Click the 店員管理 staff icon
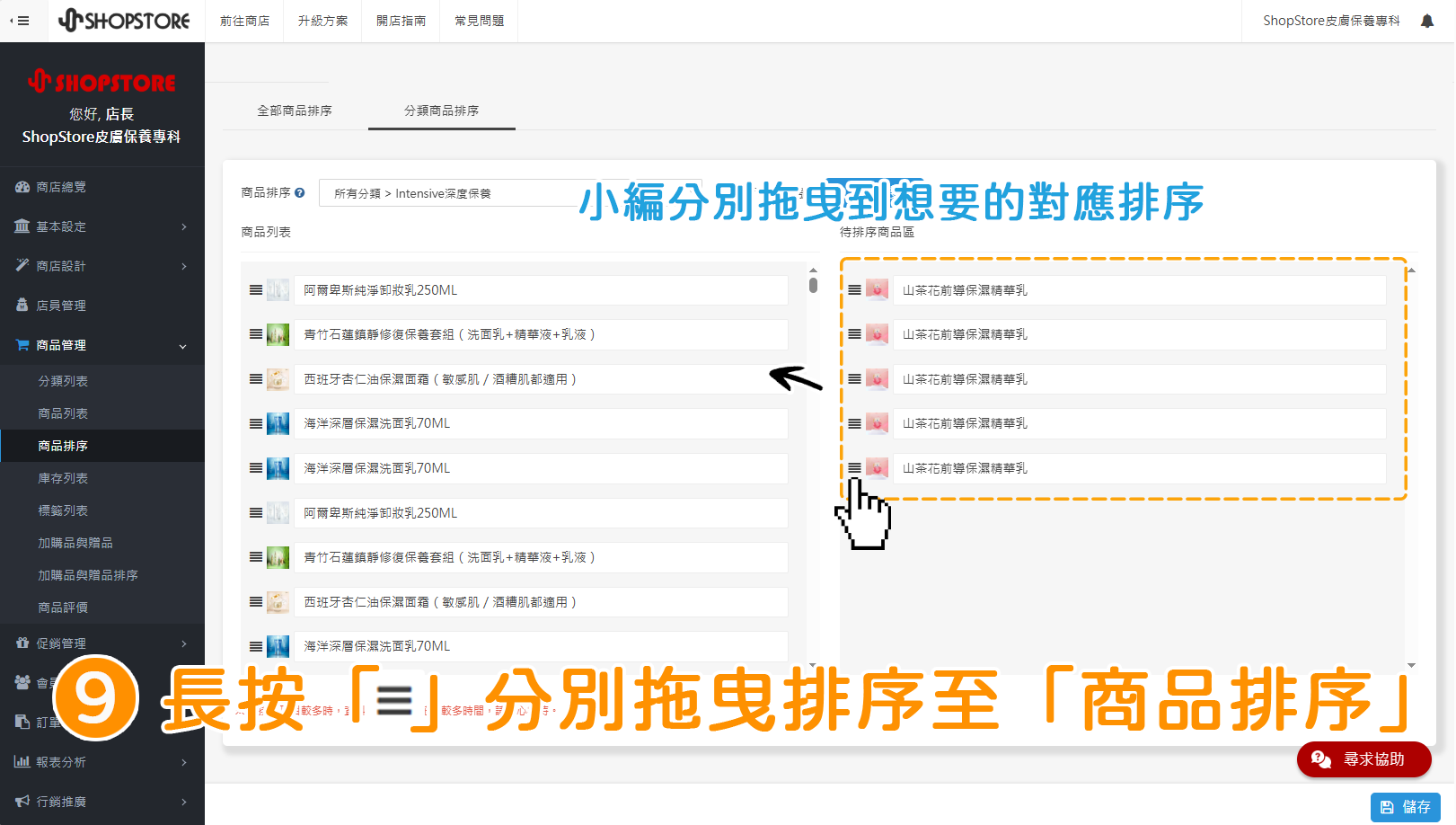 click(x=22, y=305)
